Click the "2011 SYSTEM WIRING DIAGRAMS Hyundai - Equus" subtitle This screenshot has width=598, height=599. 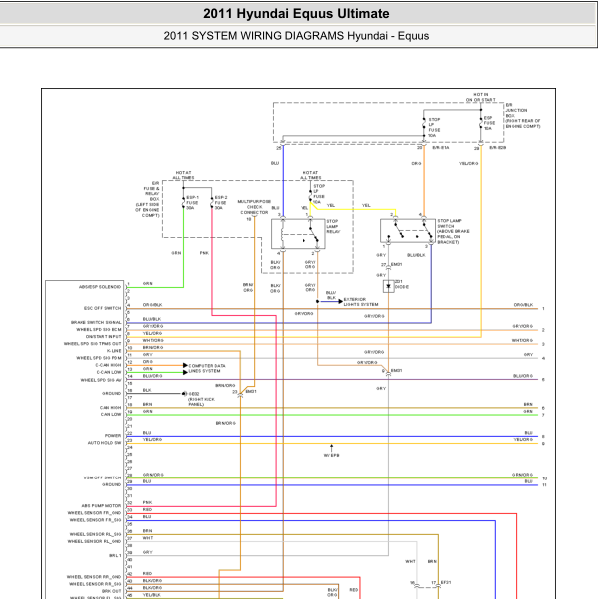point(296,36)
